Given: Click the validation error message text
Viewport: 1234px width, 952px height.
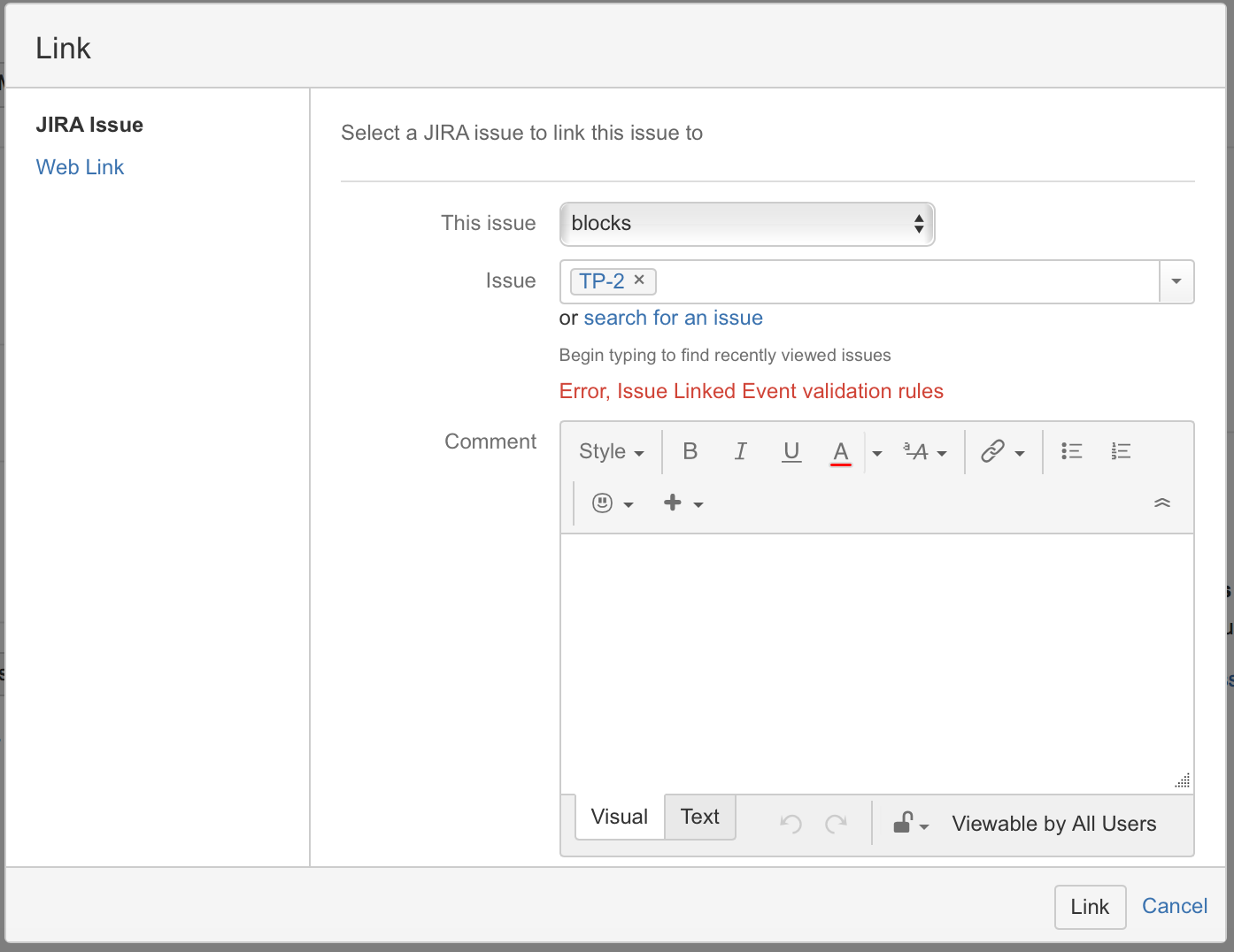Looking at the screenshot, I should pyautogui.click(x=752, y=391).
